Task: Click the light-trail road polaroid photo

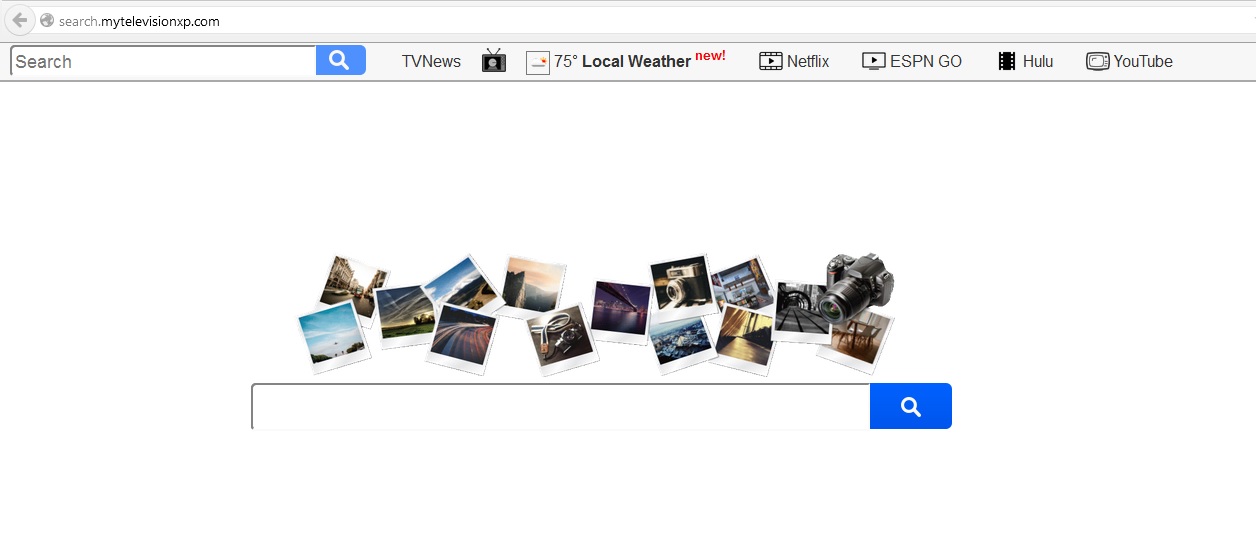Action: click(x=461, y=338)
